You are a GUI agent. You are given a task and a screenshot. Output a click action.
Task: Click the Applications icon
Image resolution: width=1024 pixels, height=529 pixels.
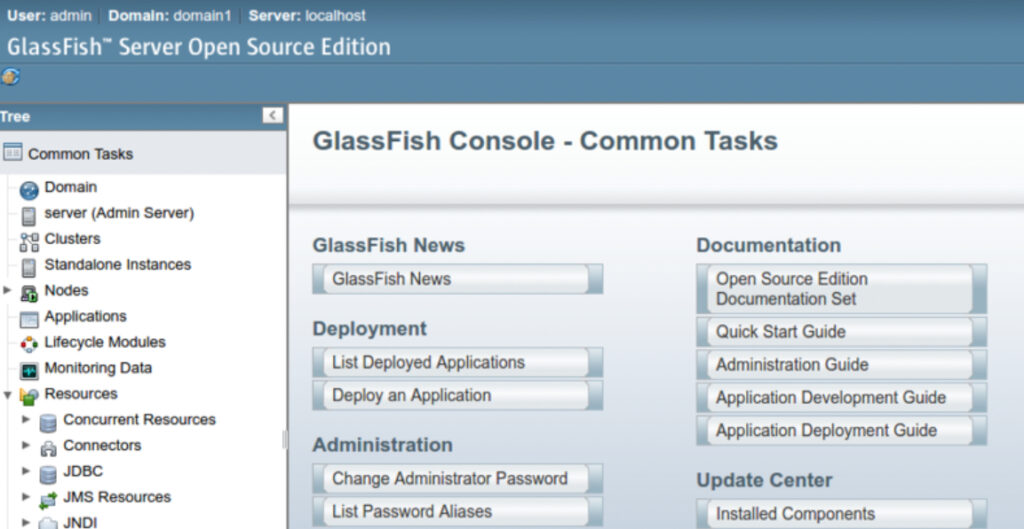coord(29,319)
